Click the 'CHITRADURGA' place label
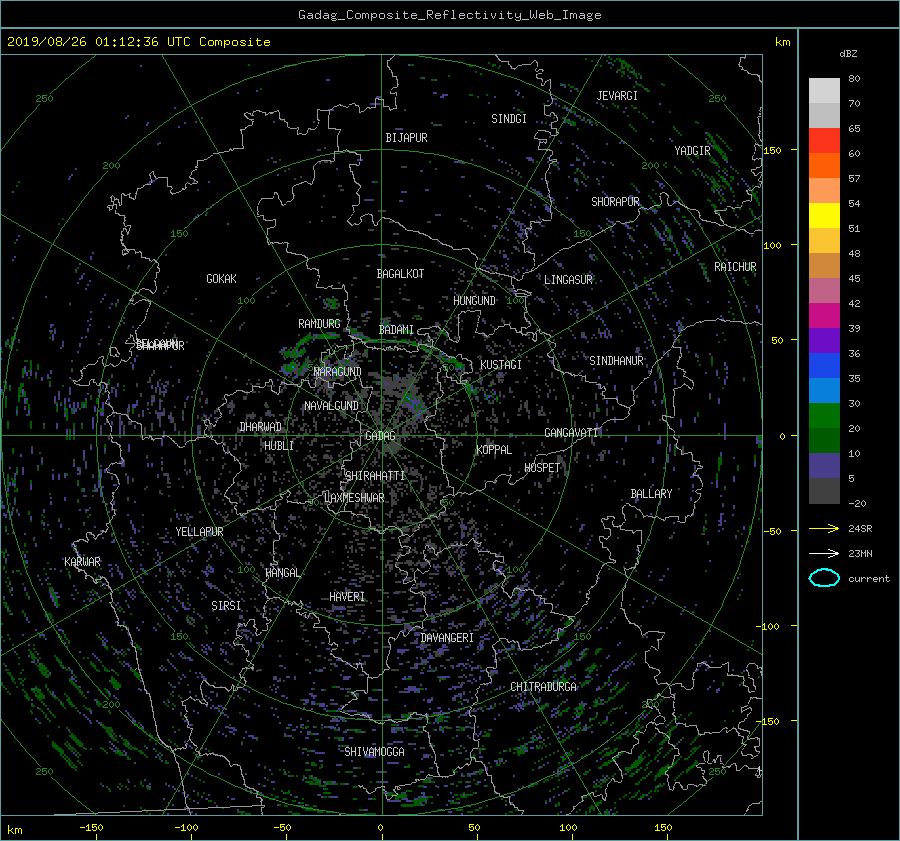This screenshot has width=900, height=841. (543, 687)
